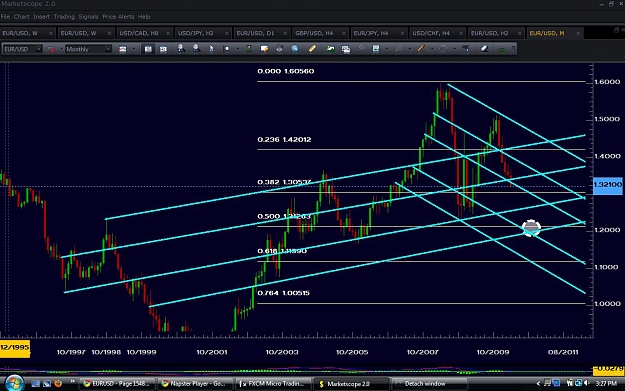Viewport: 625px width, 391px height.
Task: Click the 12/1995 highlighted date label
Action: (15, 348)
